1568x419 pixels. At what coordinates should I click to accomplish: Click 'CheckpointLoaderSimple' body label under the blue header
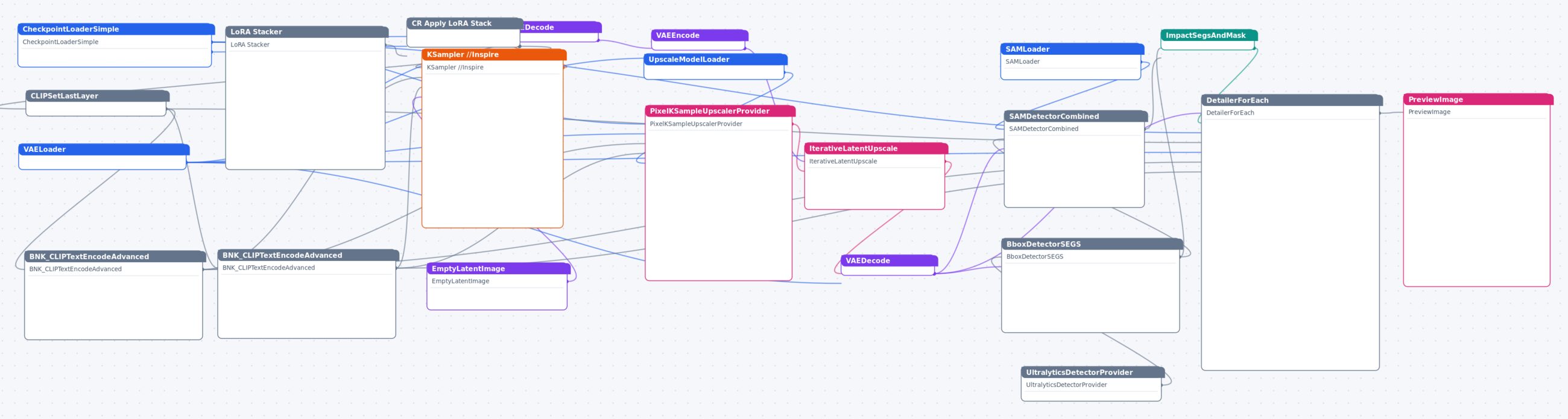[60, 42]
